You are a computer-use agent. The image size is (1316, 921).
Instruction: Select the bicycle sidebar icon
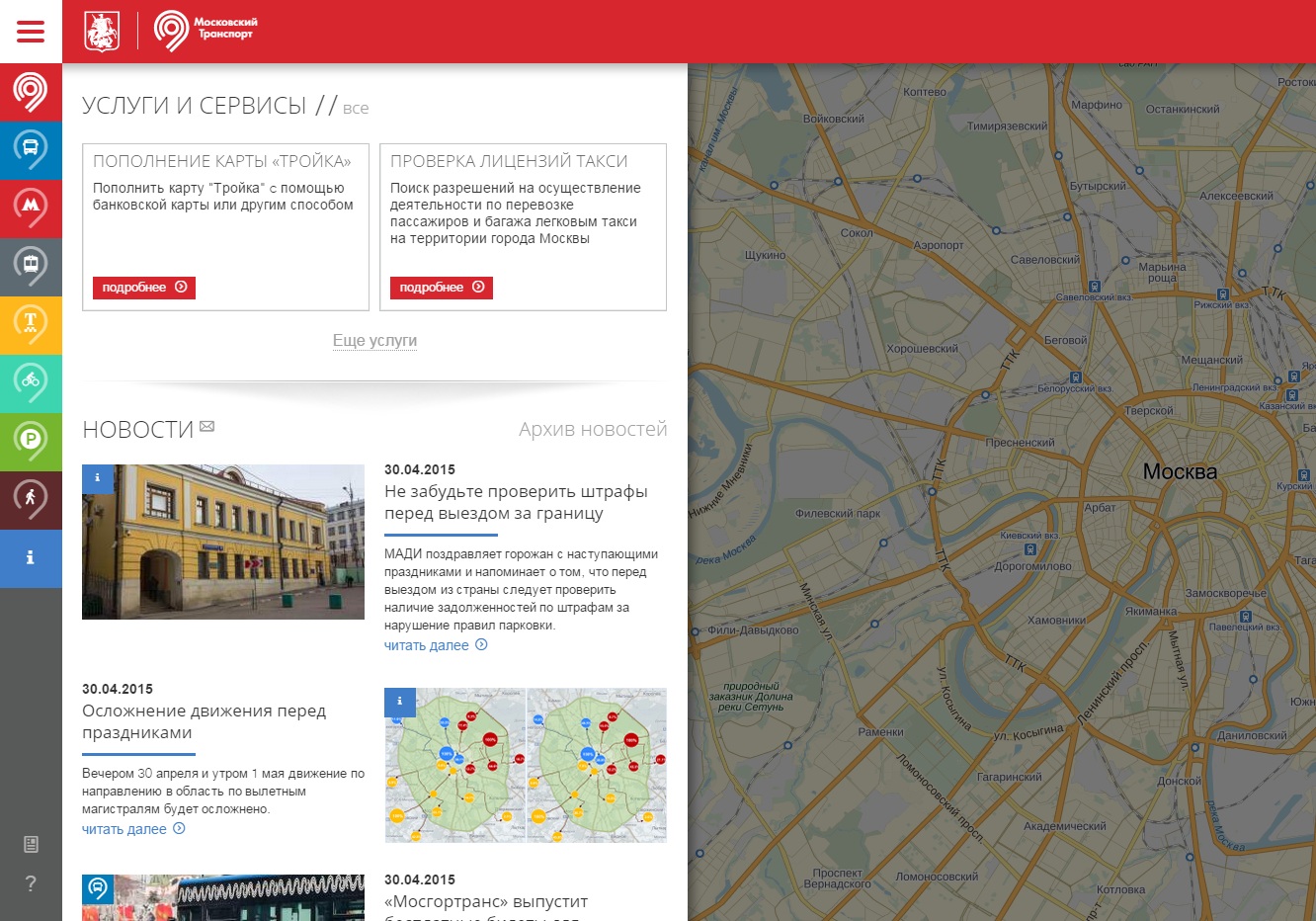[x=31, y=382]
